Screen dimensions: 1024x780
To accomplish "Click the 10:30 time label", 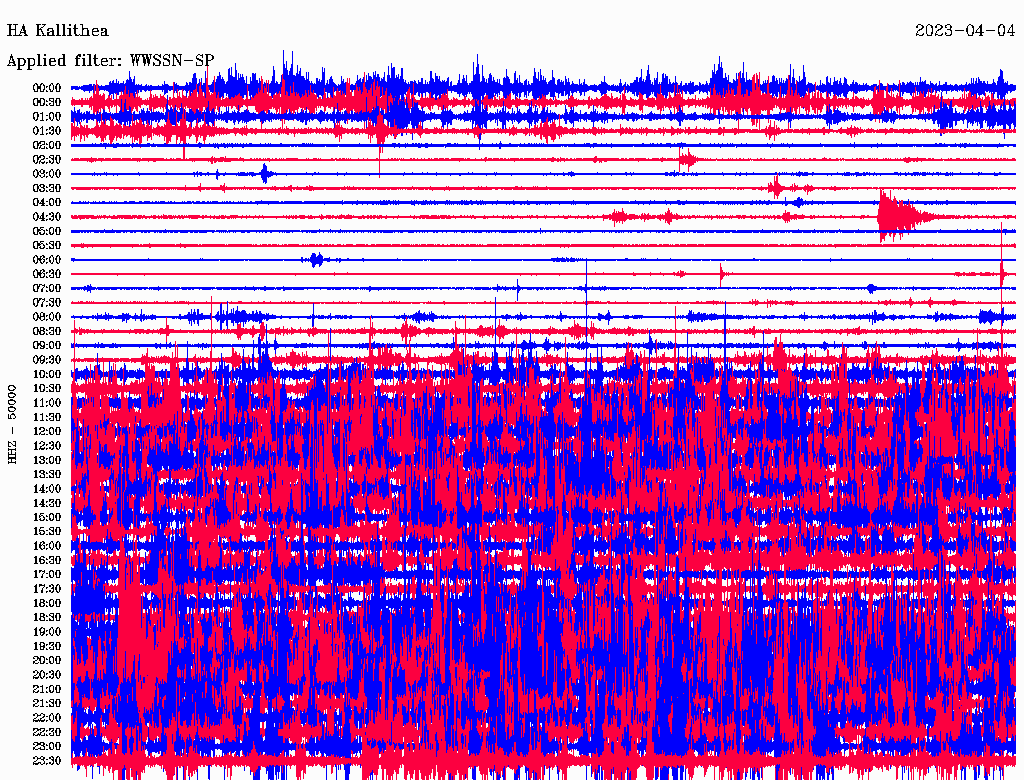I will click(x=47, y=389).
